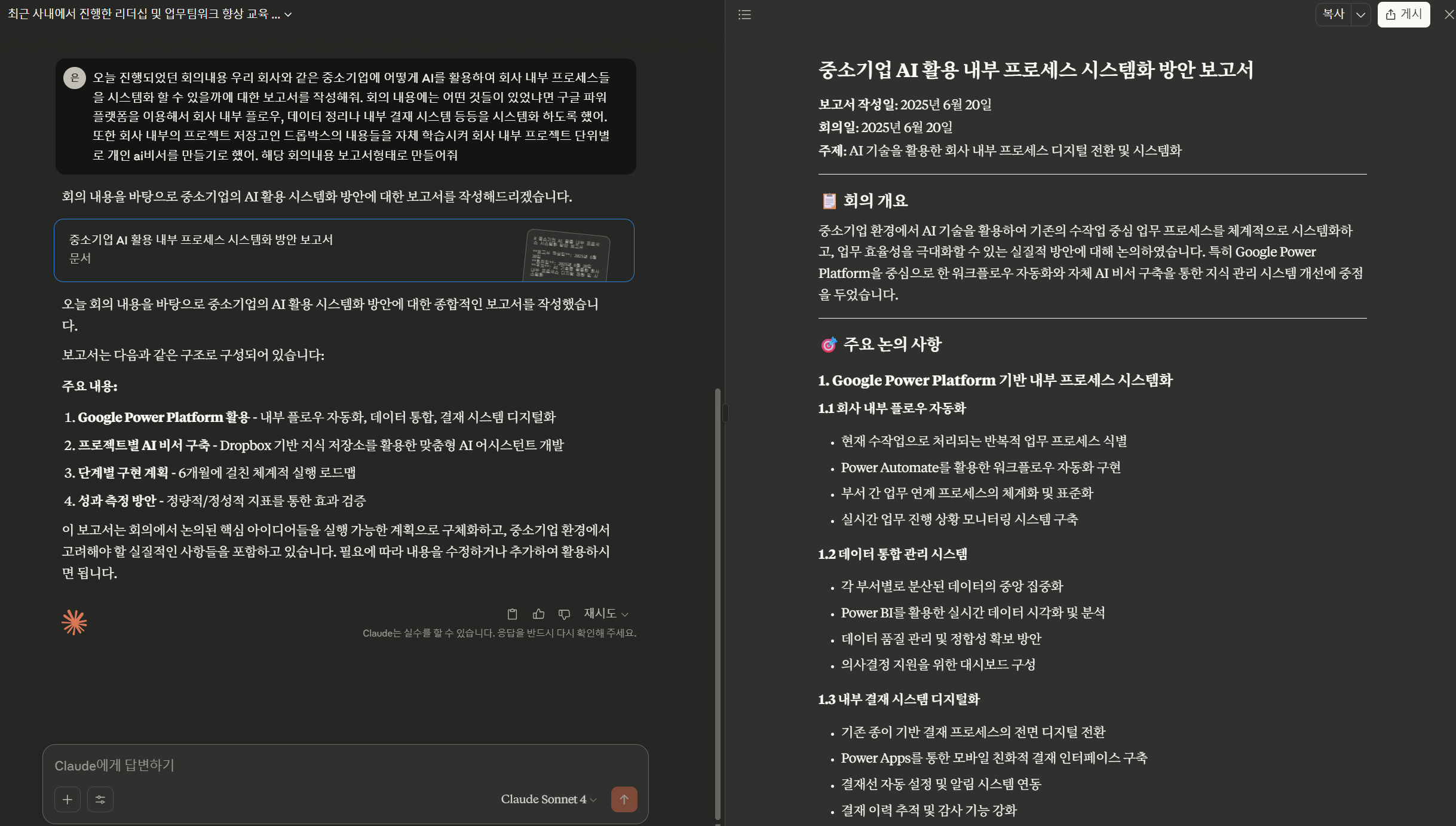Expand the conversation title dropdown
The image size is (1456, 826).
[289, 14]
